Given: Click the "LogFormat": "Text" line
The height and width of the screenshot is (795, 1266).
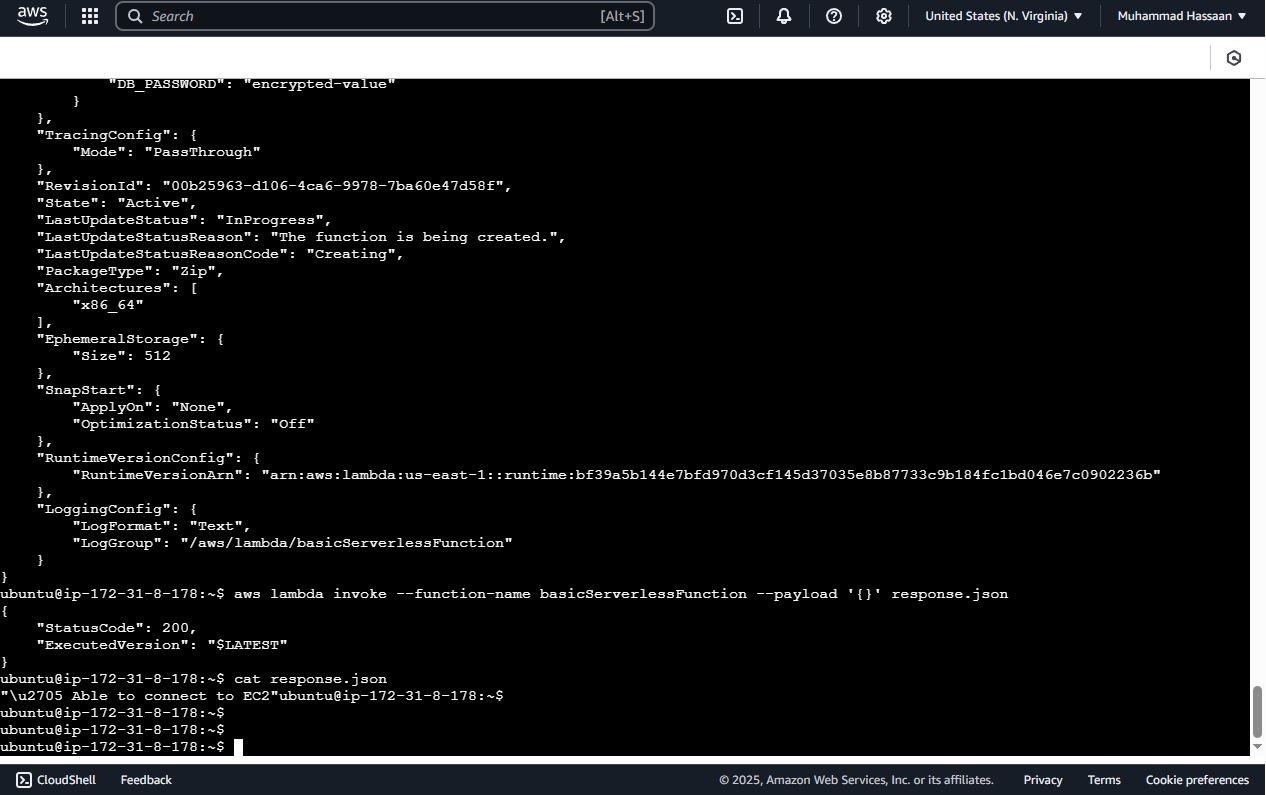Looking at the screenshot, I should click(162, 526).
